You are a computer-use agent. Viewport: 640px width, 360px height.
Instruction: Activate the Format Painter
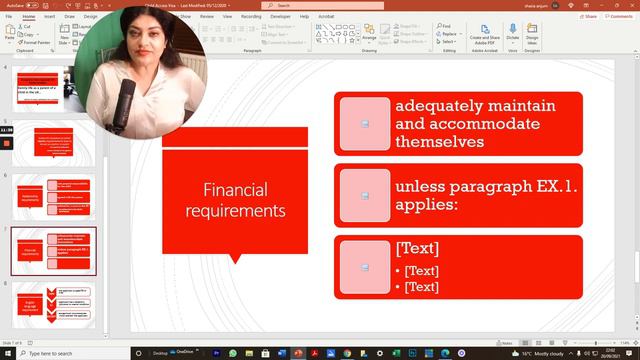pos(34,42)
